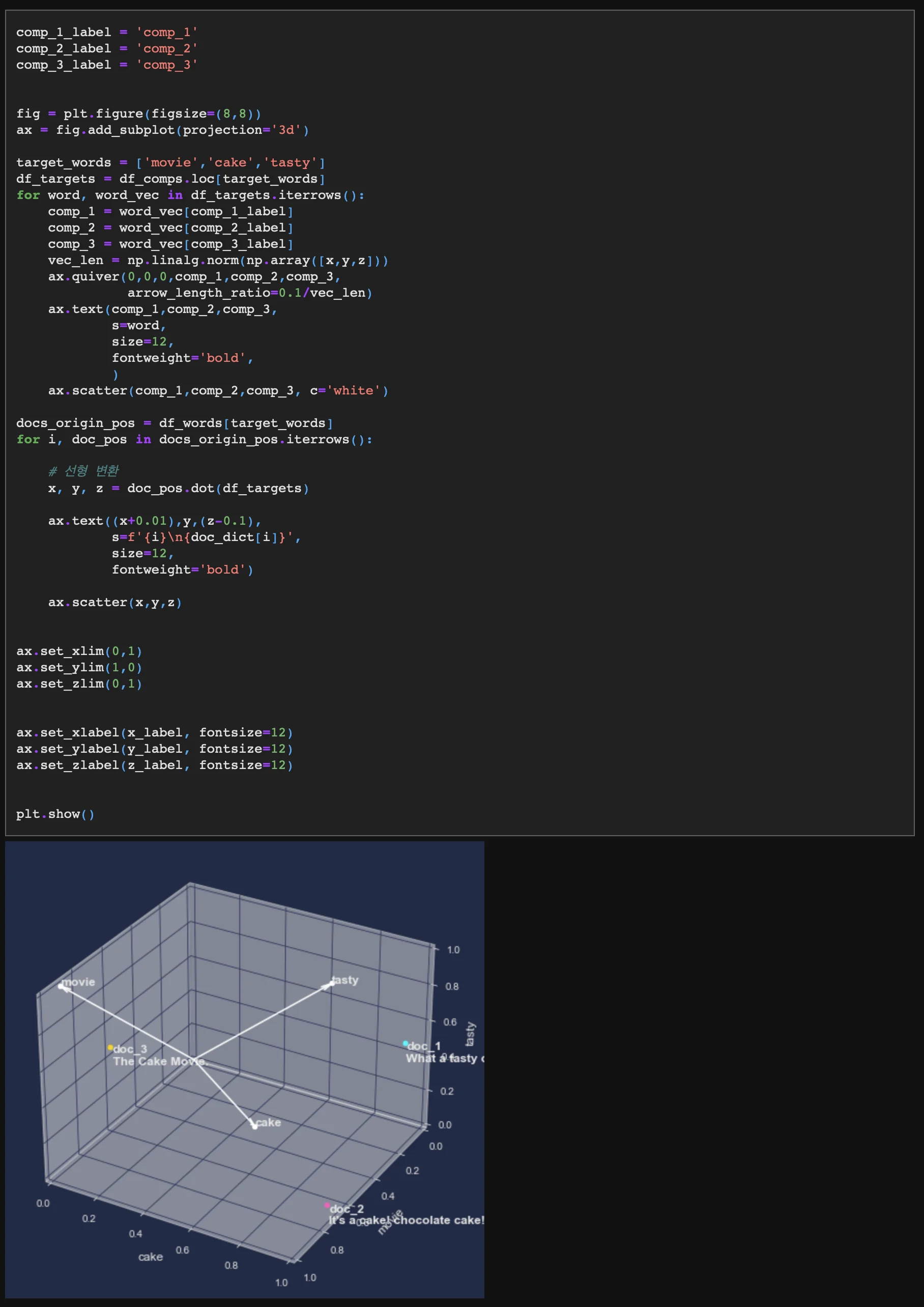Click the Korean comment '# 선형 변환'

(83, 471)
